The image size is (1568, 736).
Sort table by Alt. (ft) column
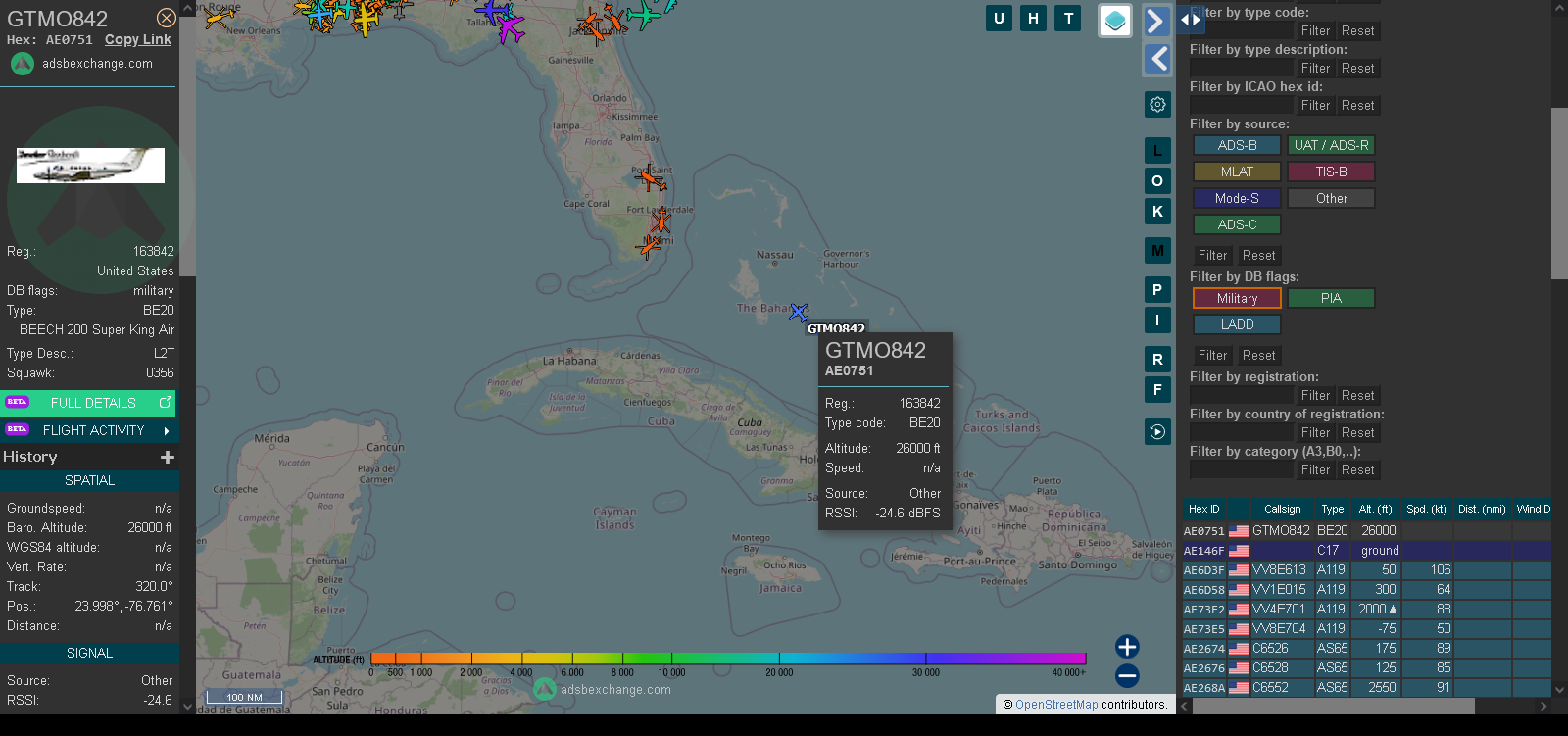1375,509
